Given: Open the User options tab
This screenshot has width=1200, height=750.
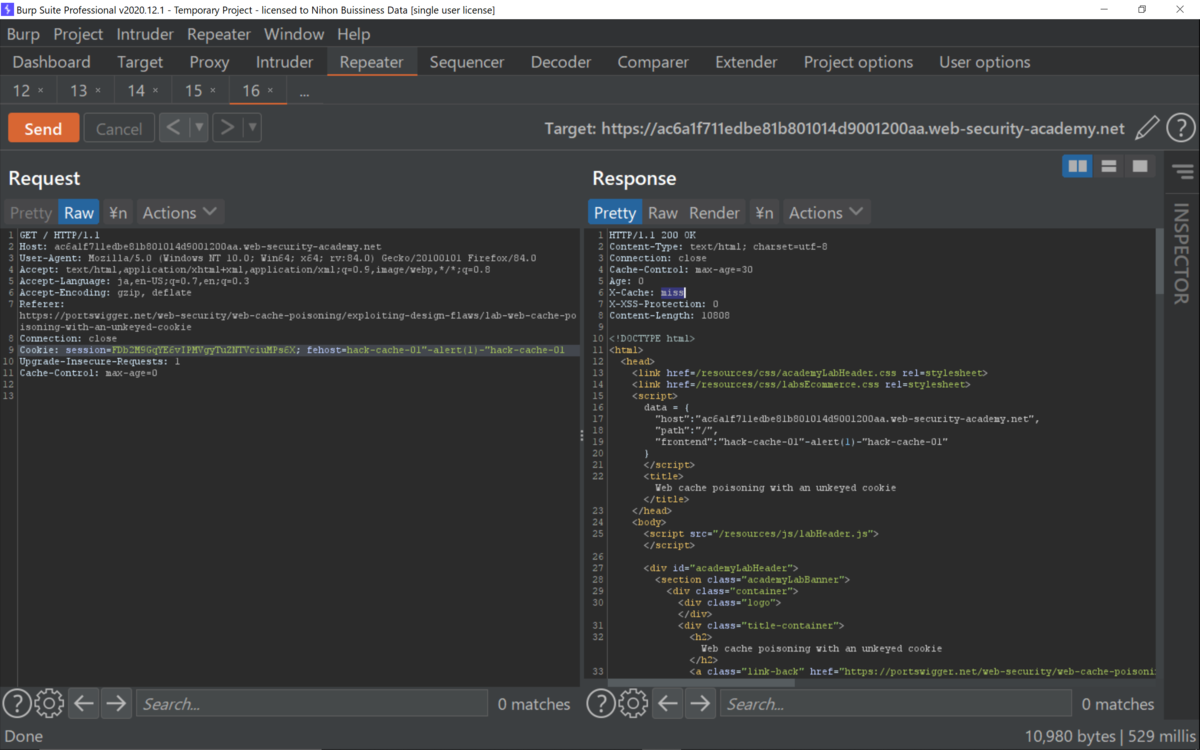Looking at the screenshot, I should pyautogui.click(x=984, y=62).
